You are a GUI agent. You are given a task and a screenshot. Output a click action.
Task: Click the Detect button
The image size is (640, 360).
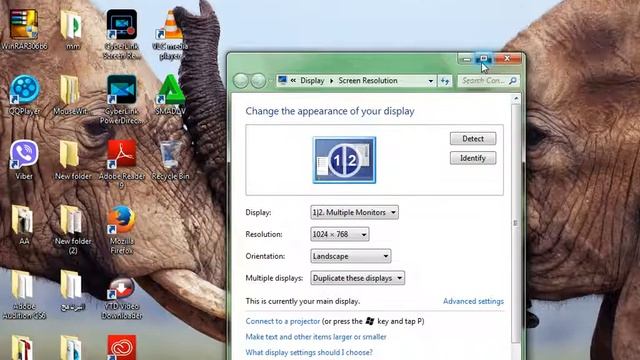tap(473, 139)
